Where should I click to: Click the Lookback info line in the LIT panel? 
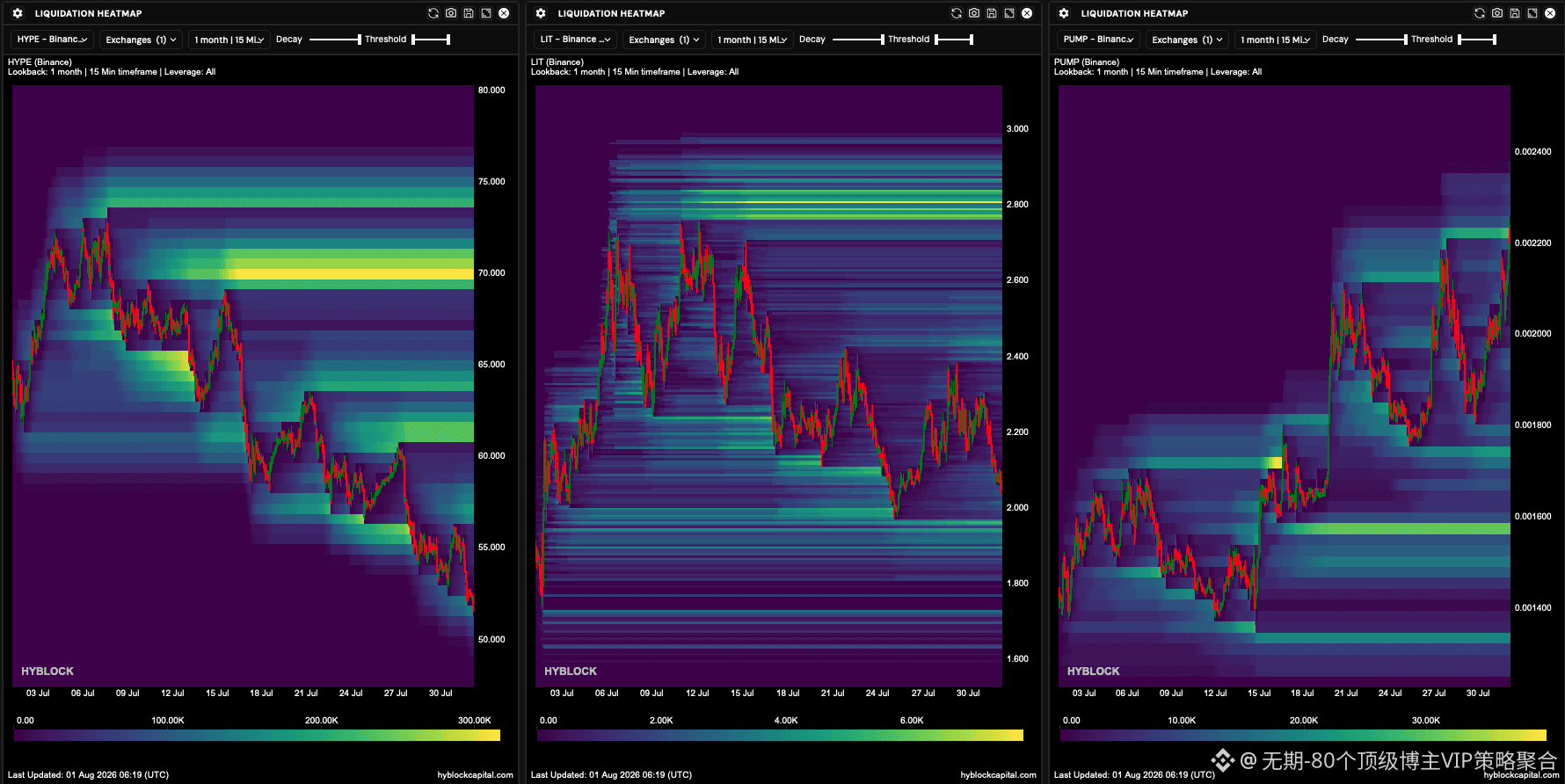coord(635,72)
